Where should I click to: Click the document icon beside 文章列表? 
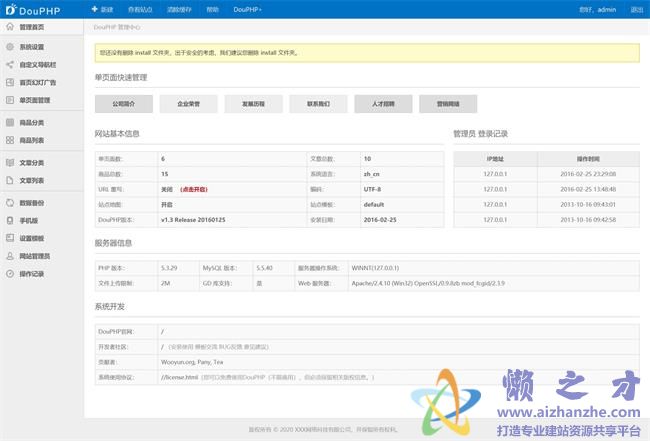[10, 180]
